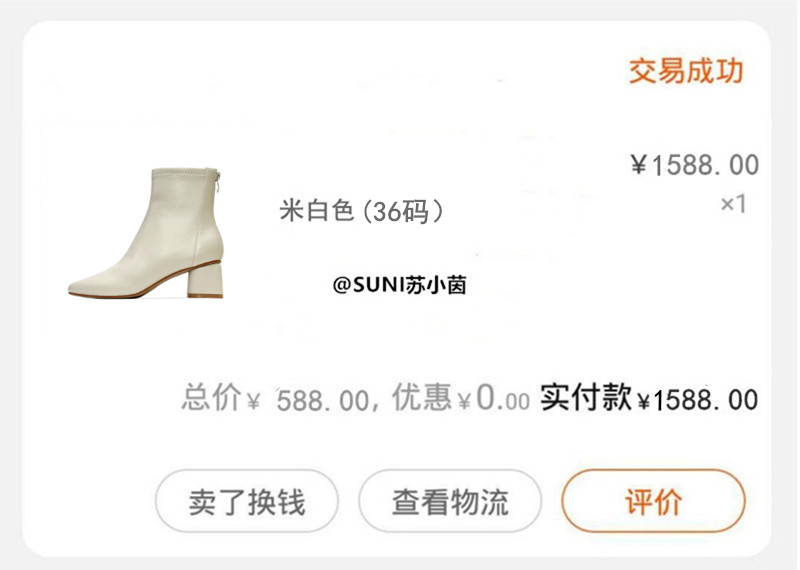Click the 优惠 ¥0.00 discount text

pyautogui.click(x=461, y=399)
